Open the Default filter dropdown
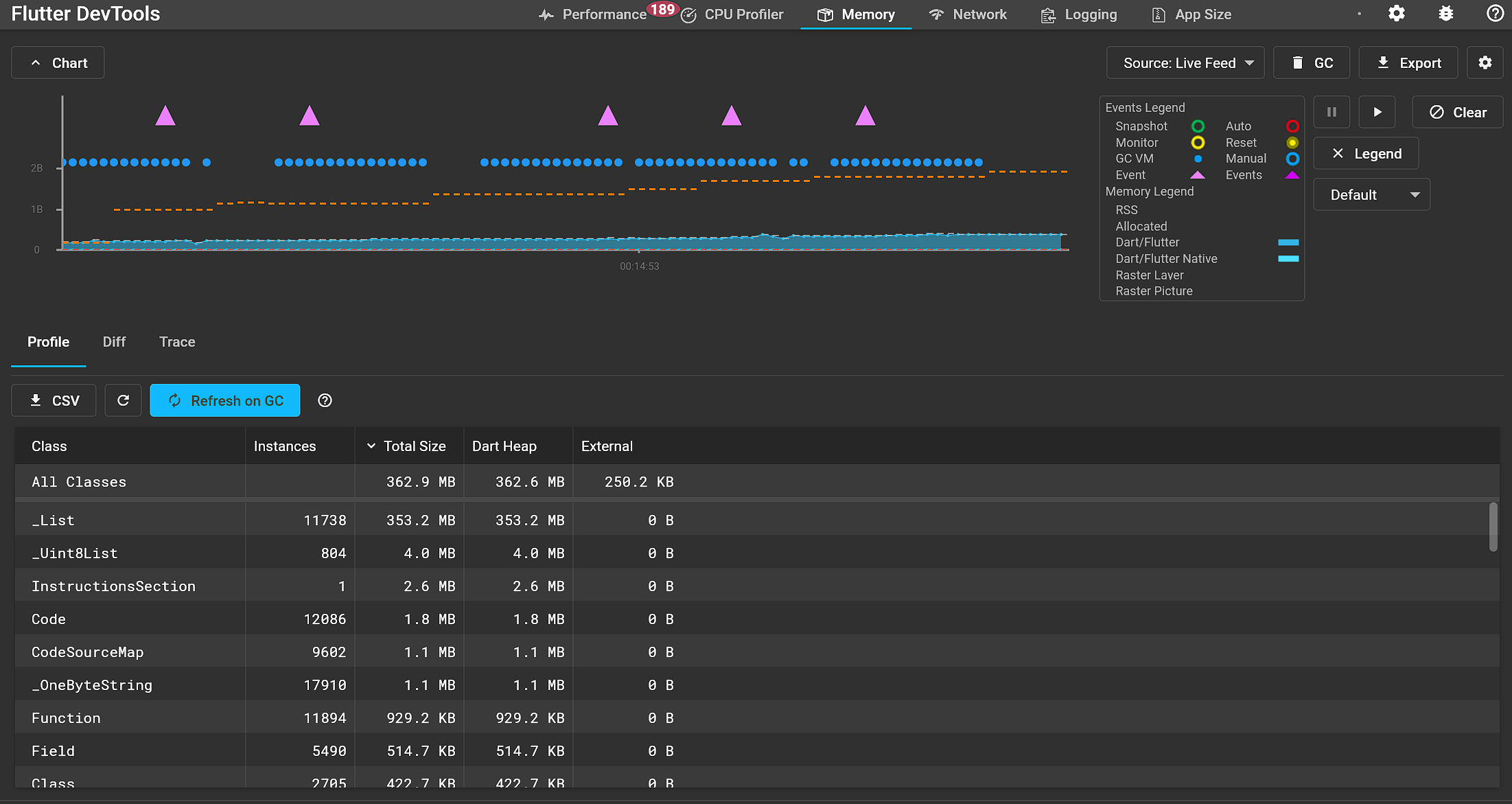 tap(1371, 194)
